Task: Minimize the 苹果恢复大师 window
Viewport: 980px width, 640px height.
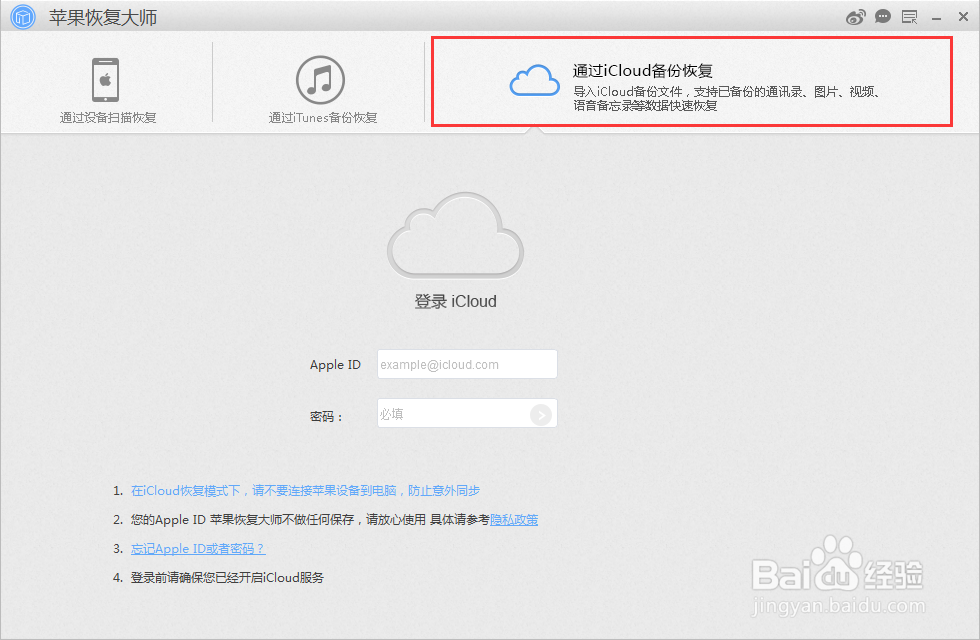Action: click(x=936, y=19)
